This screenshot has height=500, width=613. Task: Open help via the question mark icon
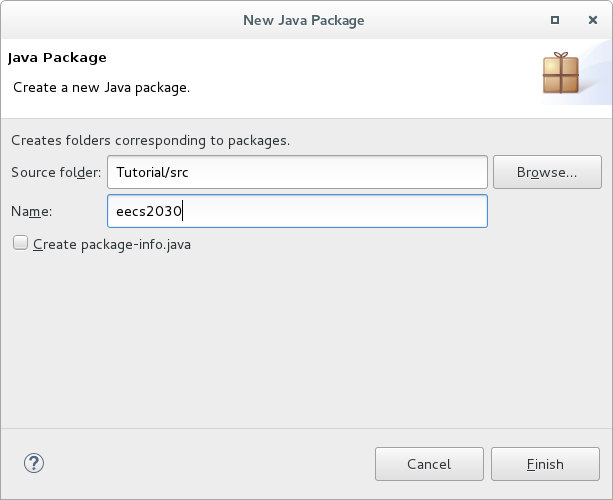point(34,463)
